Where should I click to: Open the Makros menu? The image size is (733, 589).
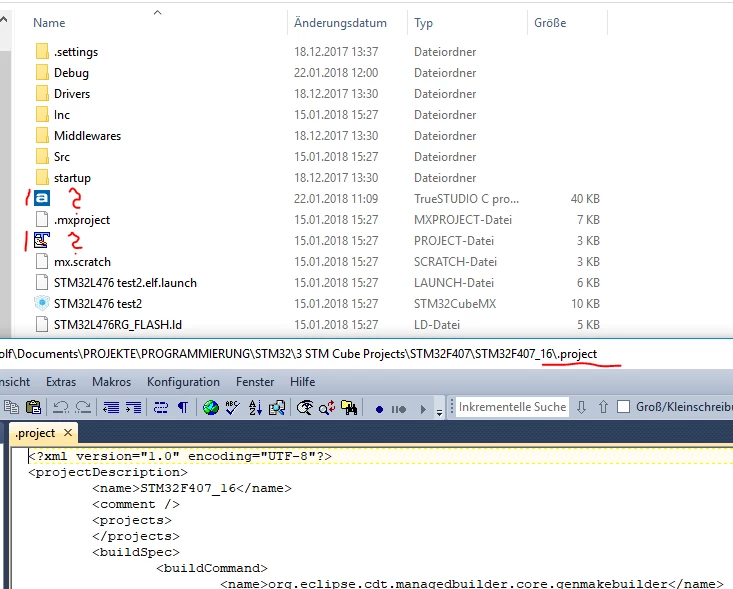coord(111,382)
